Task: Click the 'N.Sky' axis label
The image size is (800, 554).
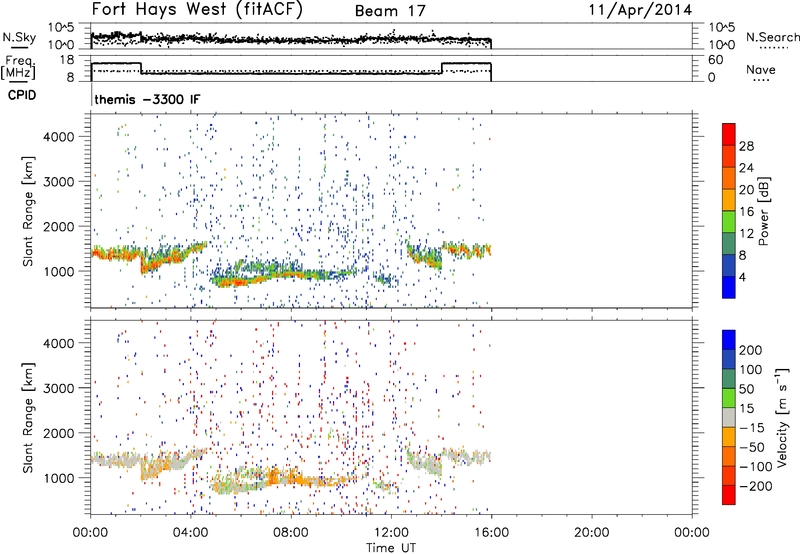Action: click(19, 37)
